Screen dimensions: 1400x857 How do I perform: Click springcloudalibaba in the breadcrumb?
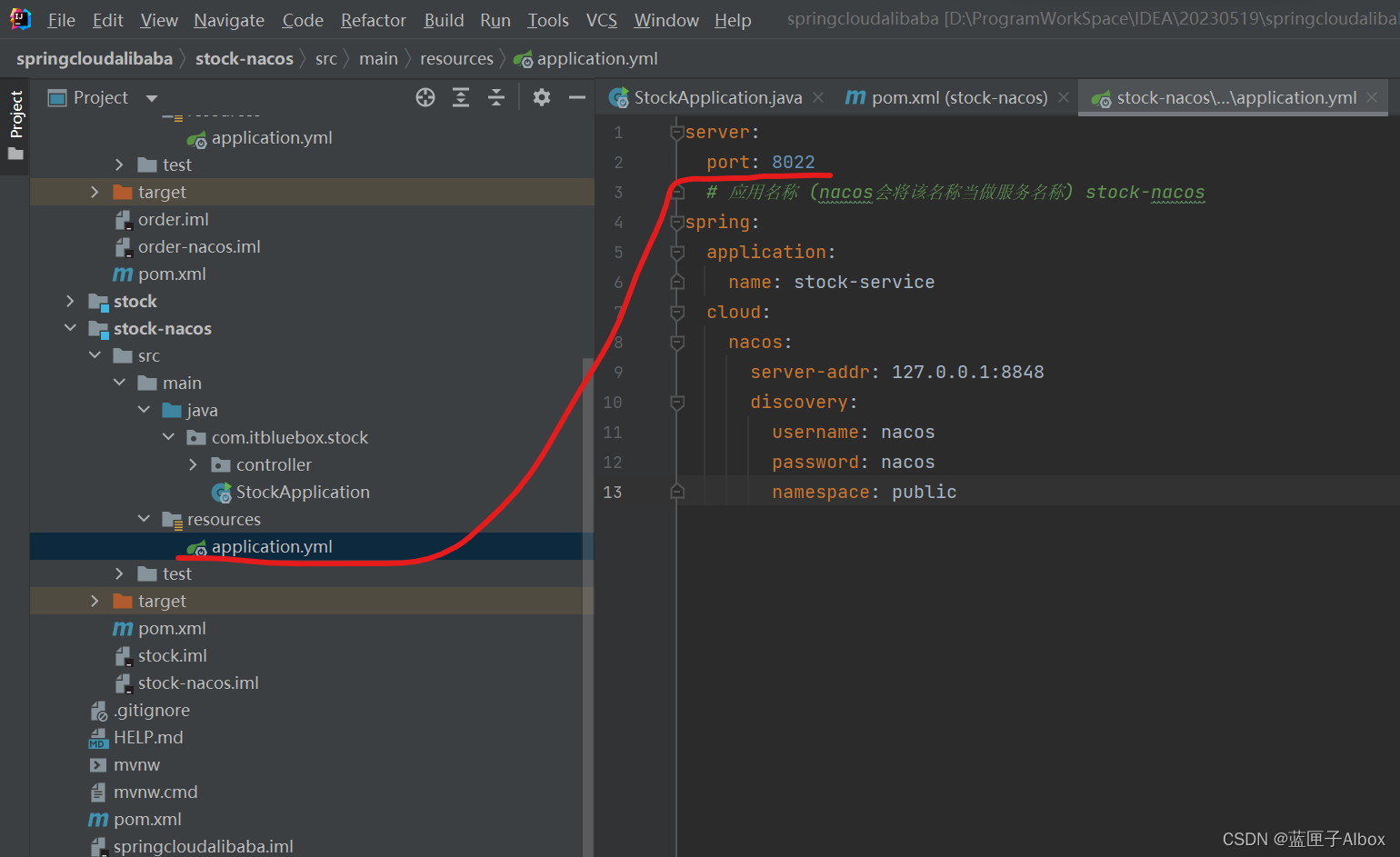pos(95,59)
